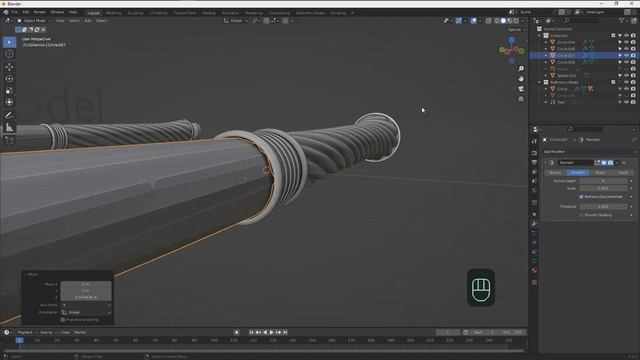
Task: Open the Object Mode dropdown
Action: click(34, 20)
